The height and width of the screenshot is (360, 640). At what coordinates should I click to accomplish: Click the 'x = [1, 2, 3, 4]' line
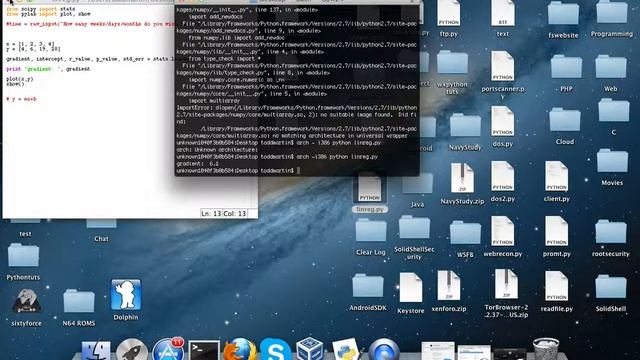[x=30, y=44]
